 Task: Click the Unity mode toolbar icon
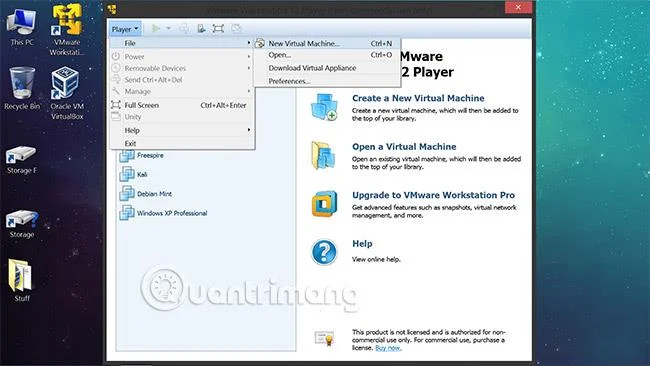(x=236, y=29)
